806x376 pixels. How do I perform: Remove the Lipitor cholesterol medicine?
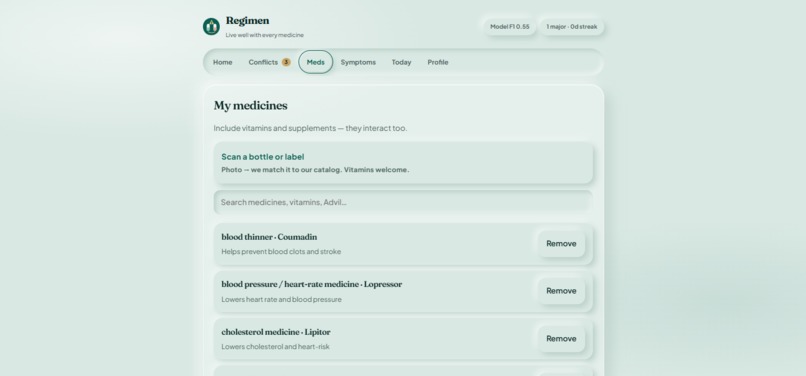tap(561, 338)
